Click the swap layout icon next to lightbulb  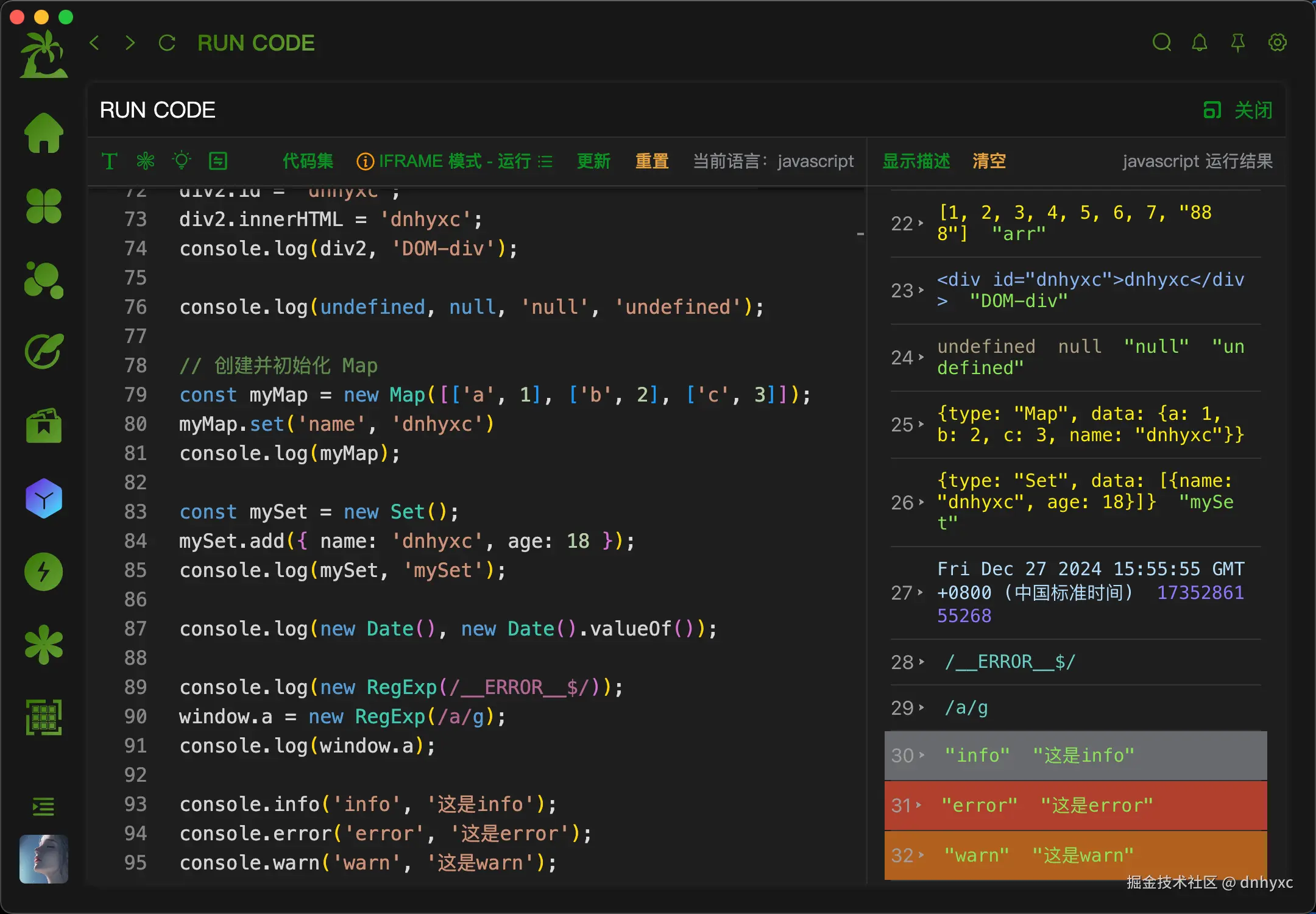pyautogui.click(x=218, y=161)
